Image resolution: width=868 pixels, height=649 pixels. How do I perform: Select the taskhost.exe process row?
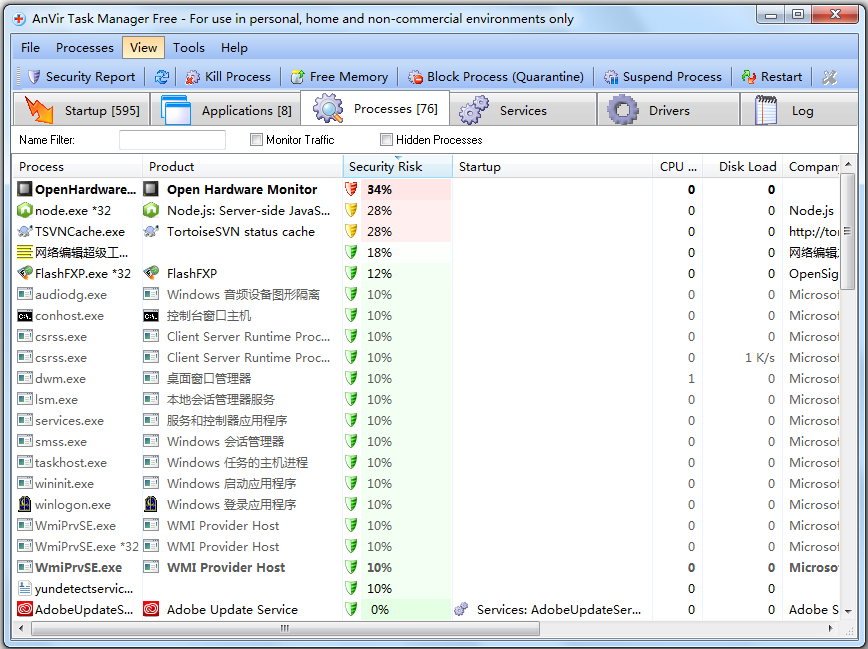426,463
